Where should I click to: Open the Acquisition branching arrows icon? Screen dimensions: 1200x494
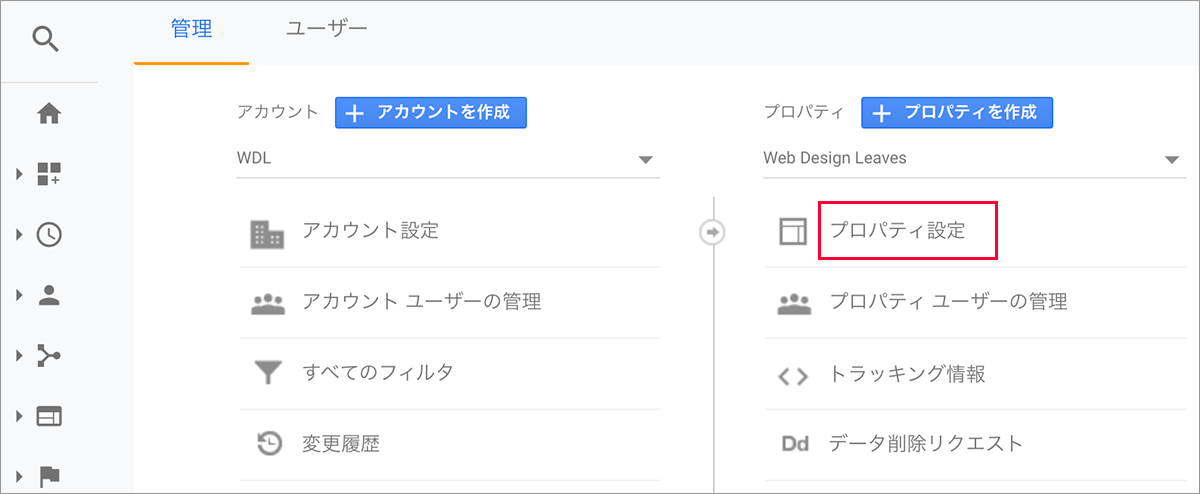click(x=48, y=355)
